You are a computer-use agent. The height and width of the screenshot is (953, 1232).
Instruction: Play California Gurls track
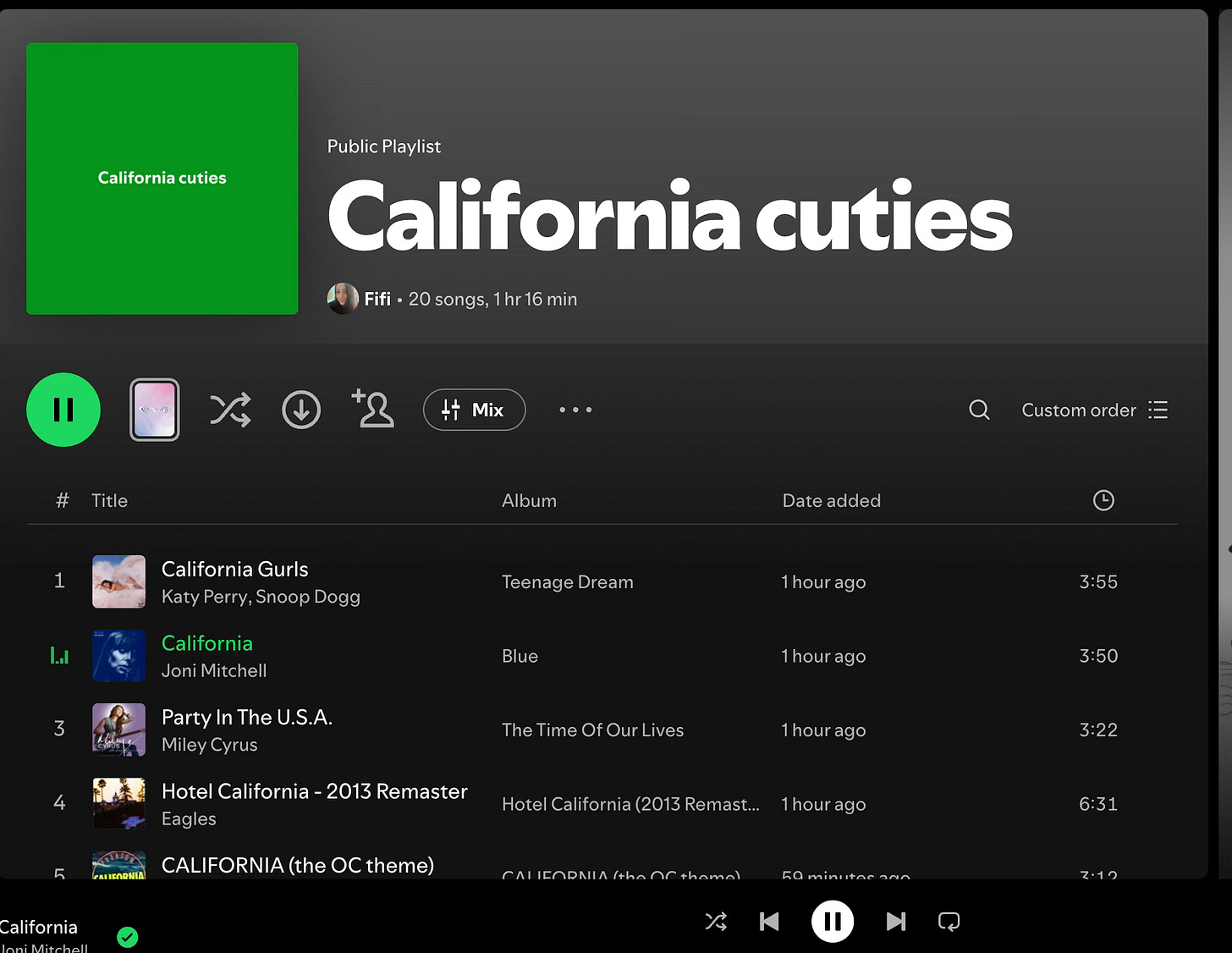234,569
